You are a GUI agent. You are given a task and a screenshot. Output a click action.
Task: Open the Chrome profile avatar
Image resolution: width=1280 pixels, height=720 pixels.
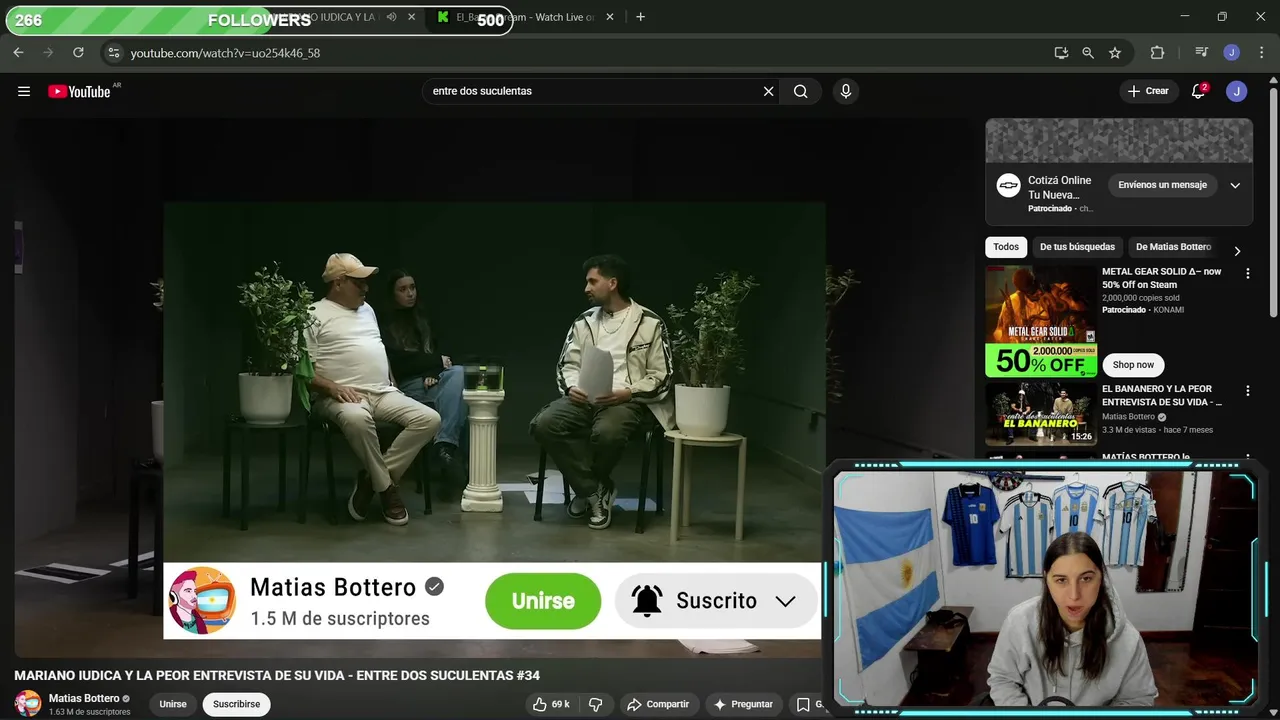(1232, 53)
